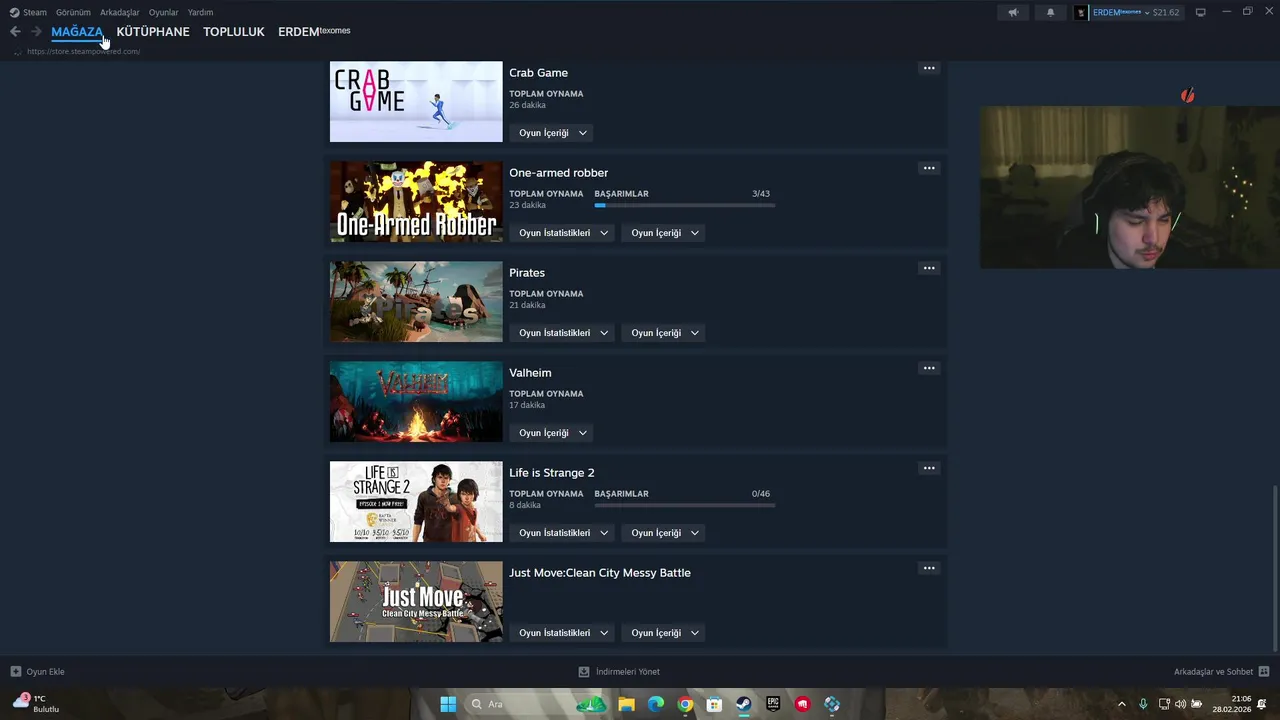
Task: Open the clock and date in taskbar
Action: click(x=1232, y=704)
